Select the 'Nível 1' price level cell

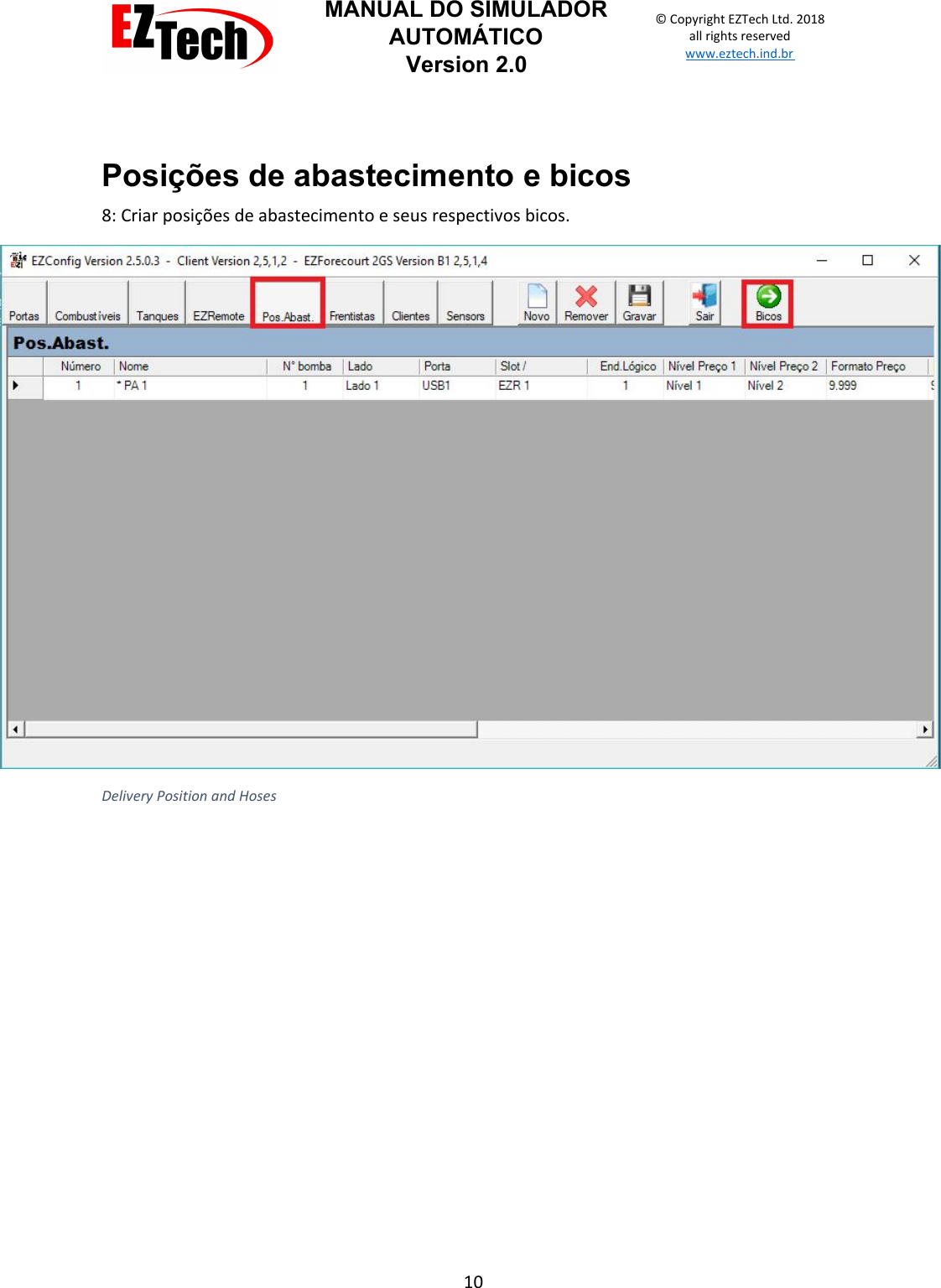click(704, 386)
